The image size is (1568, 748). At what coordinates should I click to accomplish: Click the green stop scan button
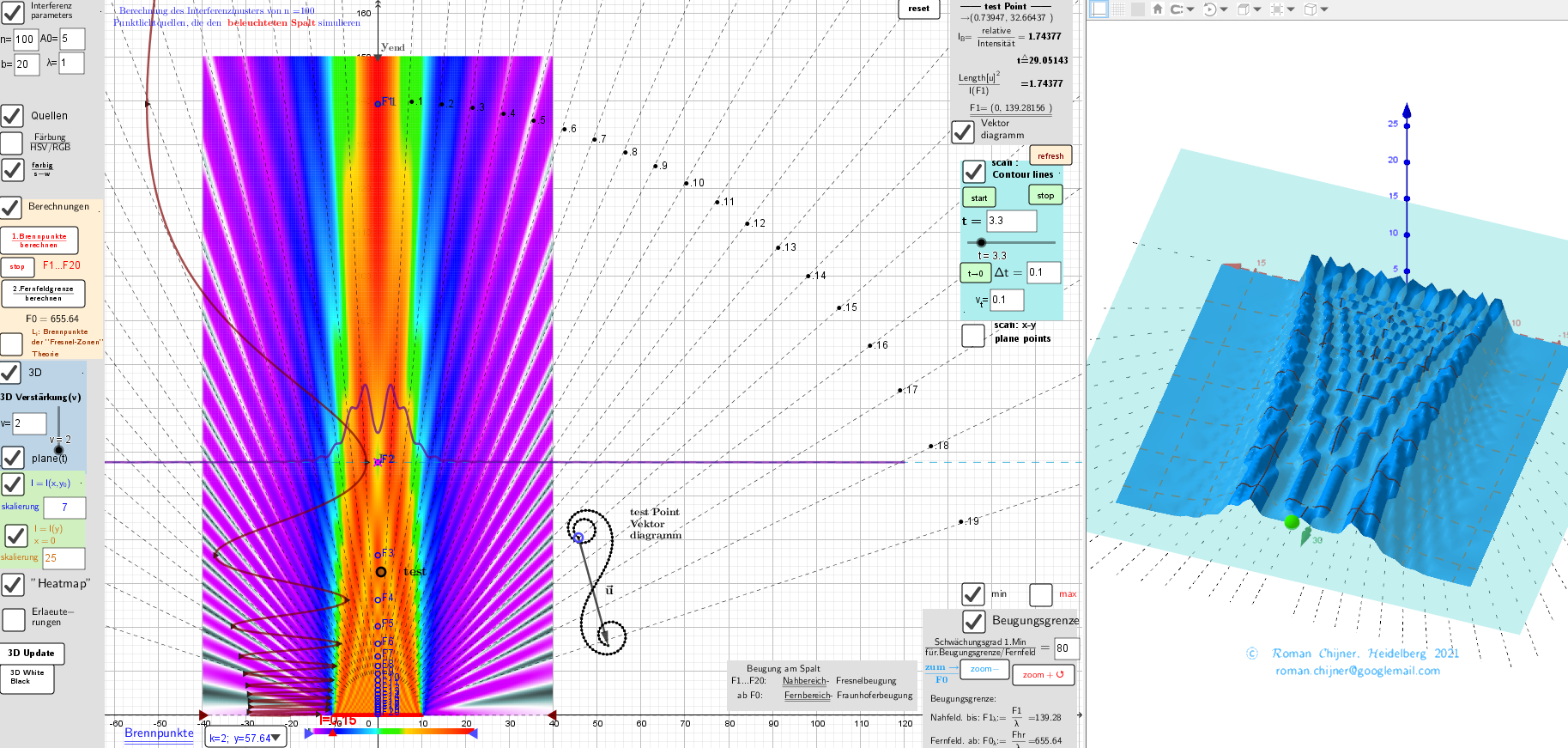point(1045,195)
